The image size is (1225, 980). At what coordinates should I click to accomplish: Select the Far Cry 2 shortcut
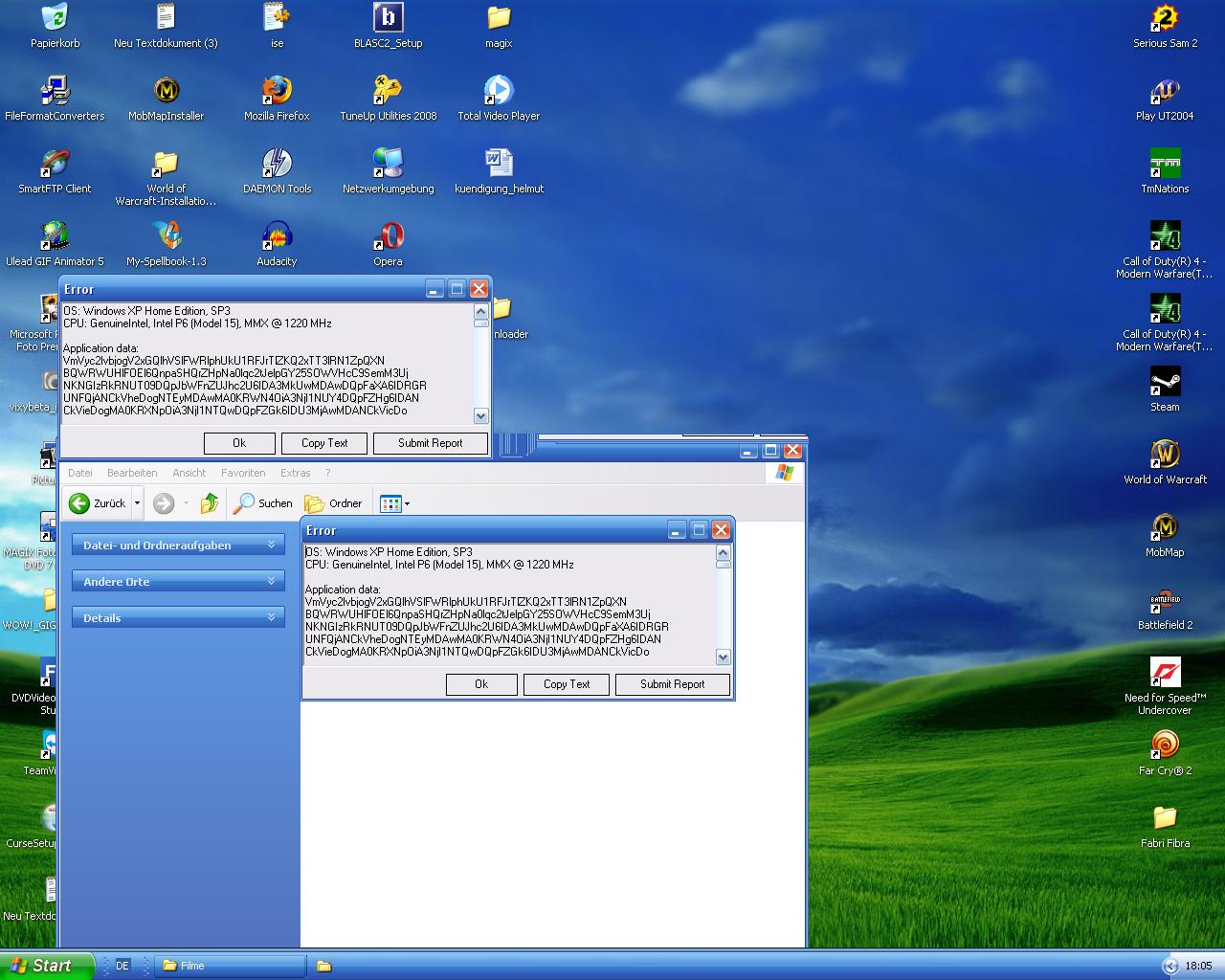click(x=1165, y=753)
